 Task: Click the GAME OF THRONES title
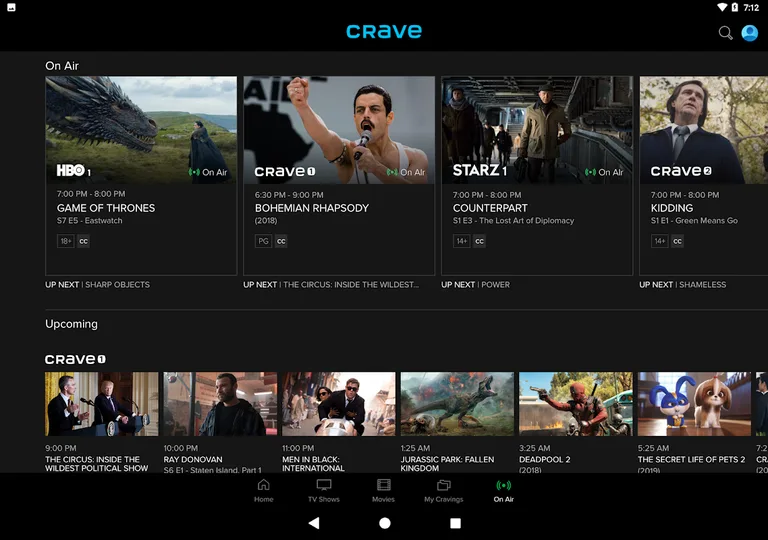pyautogui.click(x=106, y=208)
